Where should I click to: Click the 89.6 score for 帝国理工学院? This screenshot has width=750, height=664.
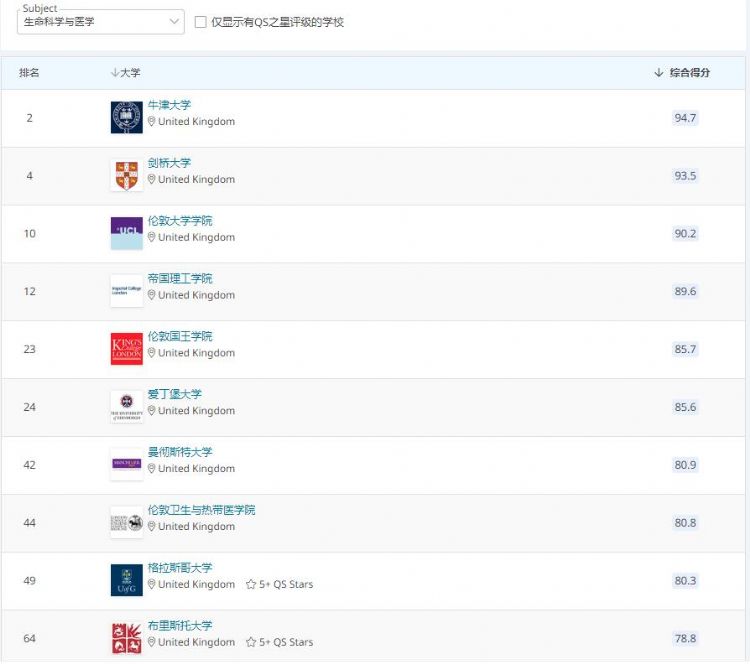click(x=685, y=291)
